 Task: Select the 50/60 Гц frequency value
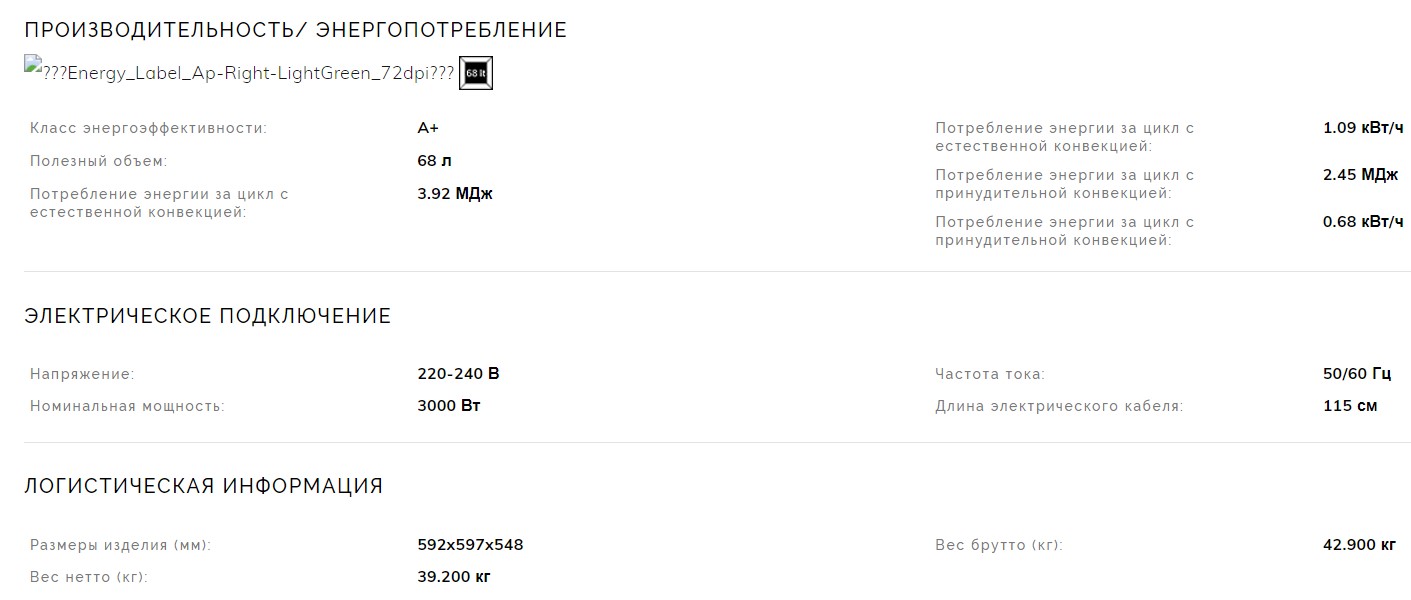(1356, 374)
